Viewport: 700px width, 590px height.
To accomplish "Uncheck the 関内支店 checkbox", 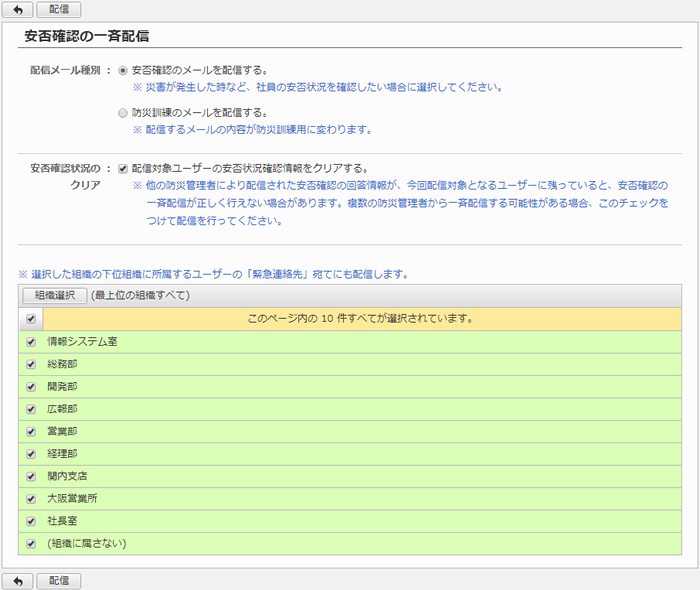I will 31,476.
